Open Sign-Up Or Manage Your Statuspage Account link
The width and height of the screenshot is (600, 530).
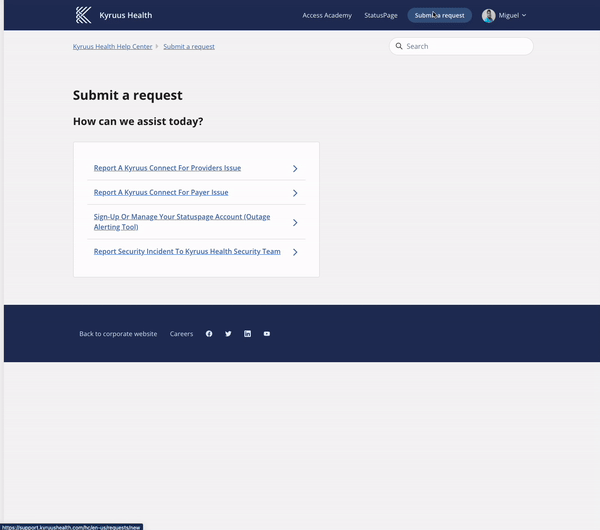click(182, 222)
